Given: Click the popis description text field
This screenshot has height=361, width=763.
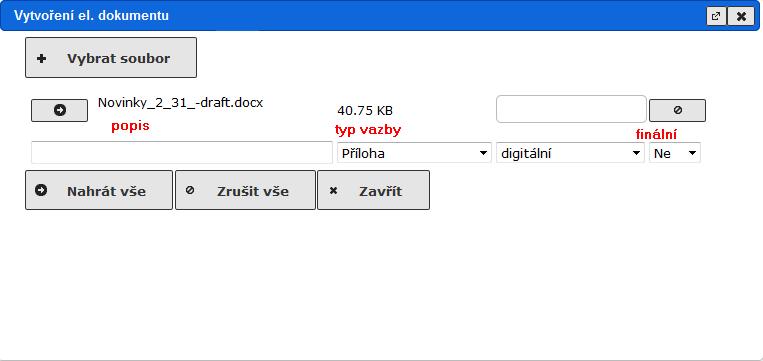Looking at the screenshot, I should point(182,153).
